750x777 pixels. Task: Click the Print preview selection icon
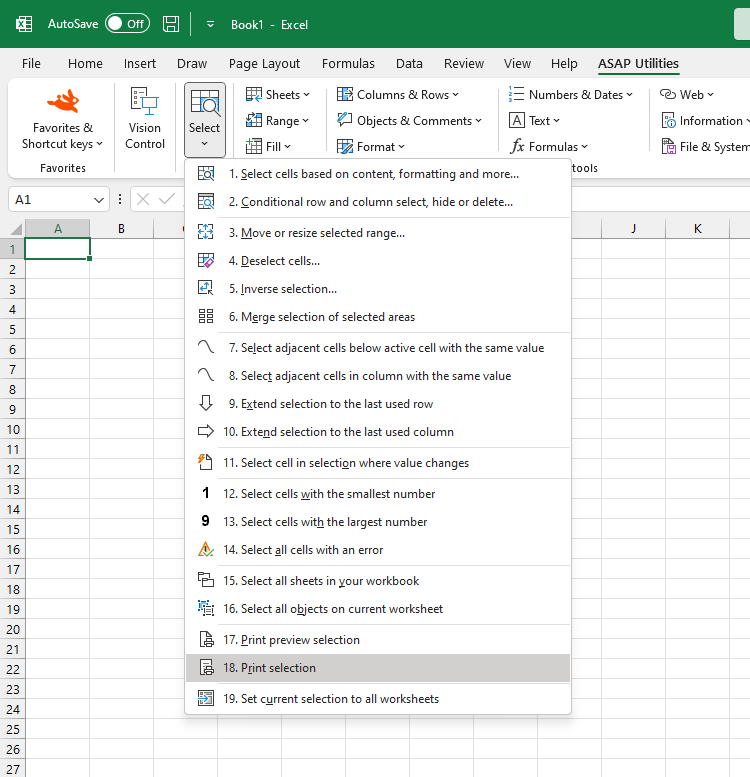(x=206, y=639)
